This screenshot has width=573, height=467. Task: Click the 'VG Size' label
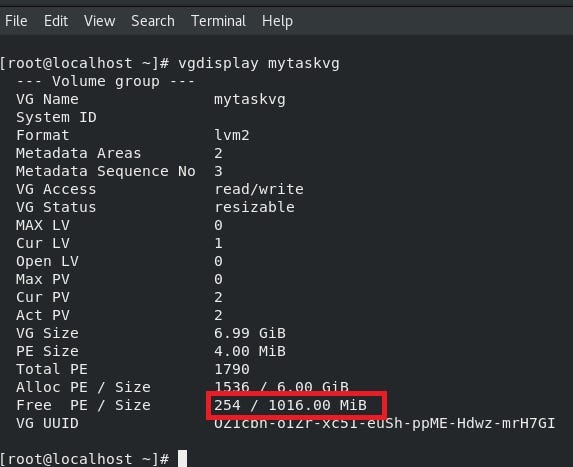click(47, 333)
